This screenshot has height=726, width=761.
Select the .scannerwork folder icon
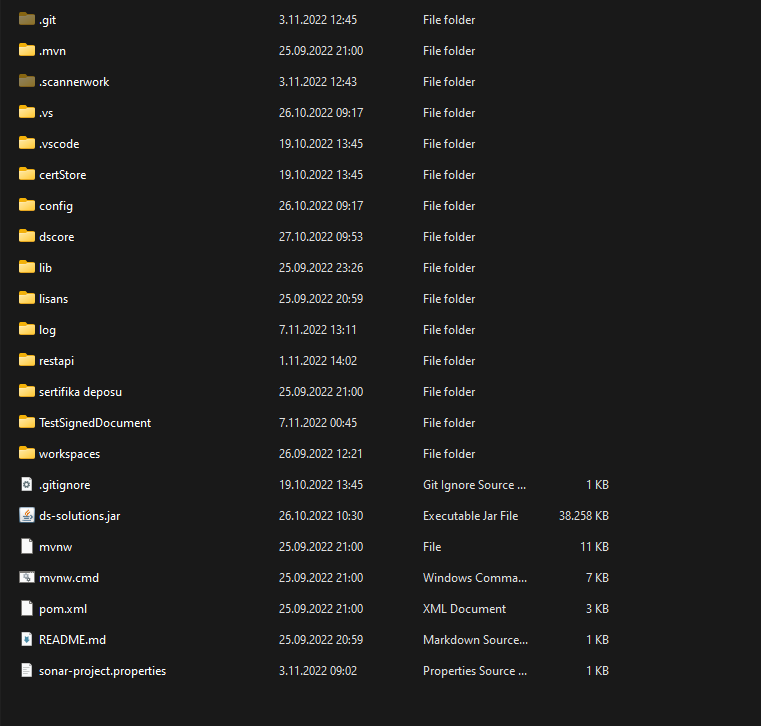(x=27, y=81)
